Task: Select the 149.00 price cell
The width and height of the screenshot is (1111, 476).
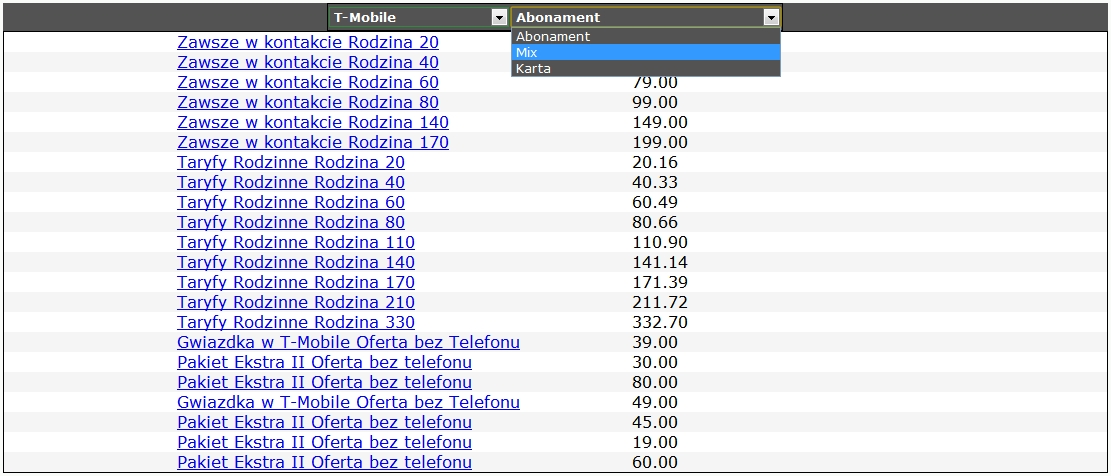Action: tap(660, 123)
